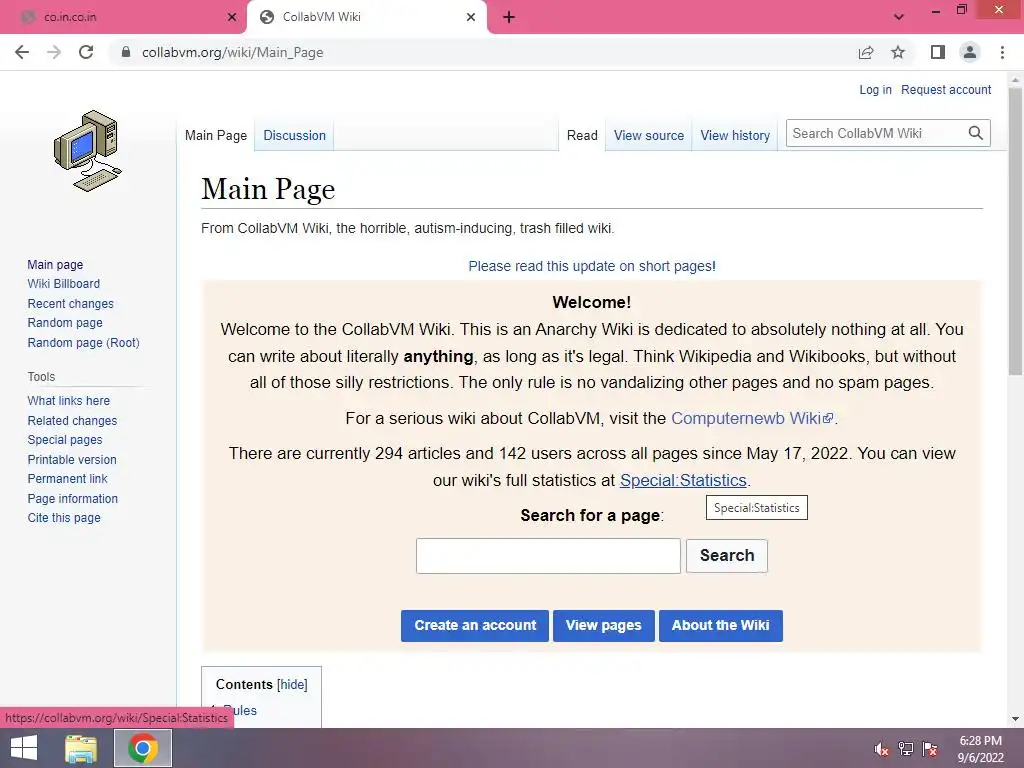Screen dimensions: 1024x768
Task: Select the Read view tab
Action: tap(582, 135)
